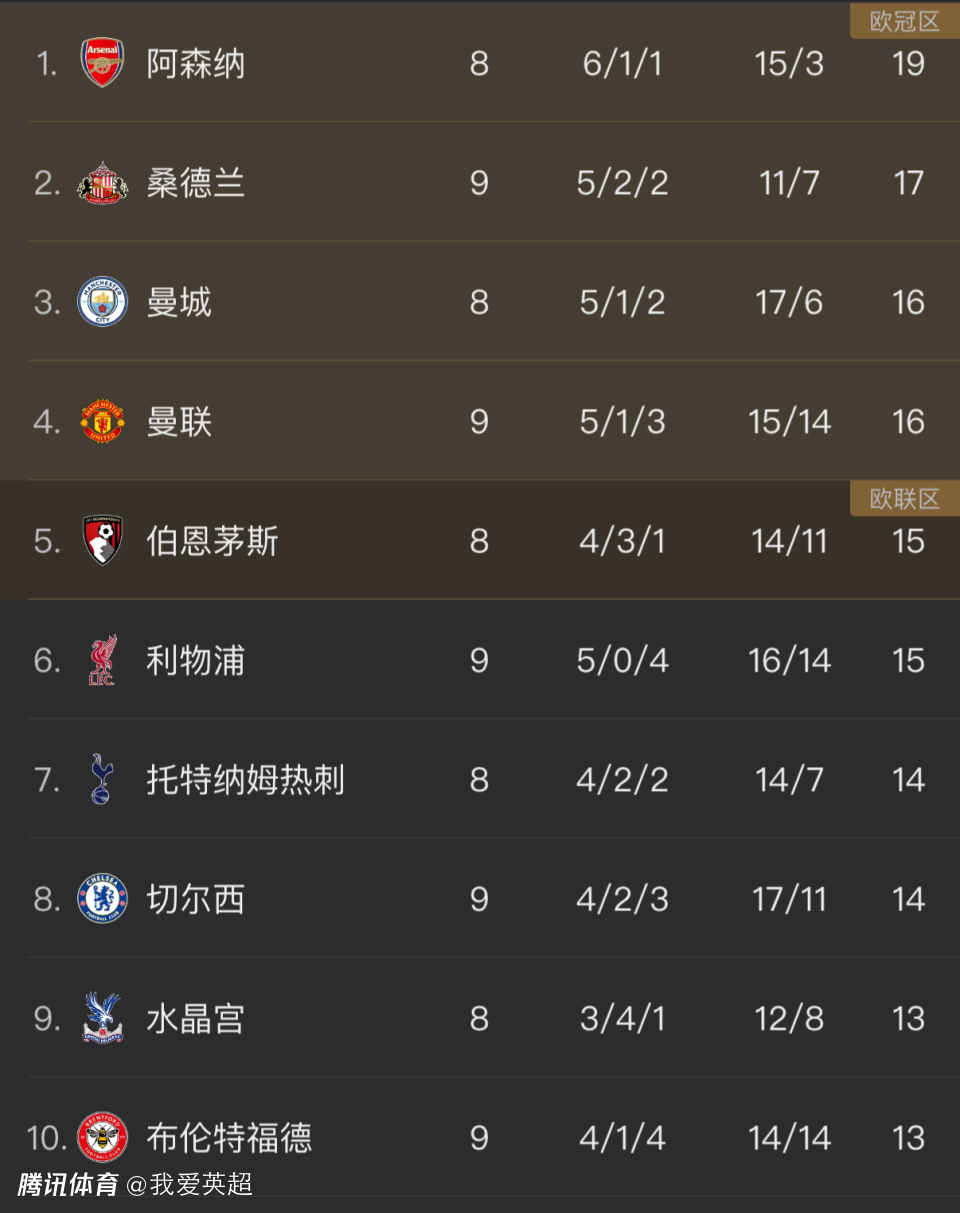Screen dimensions: 960x1213
Task: Click the Manchester City crest
Action: coord(102,302)
